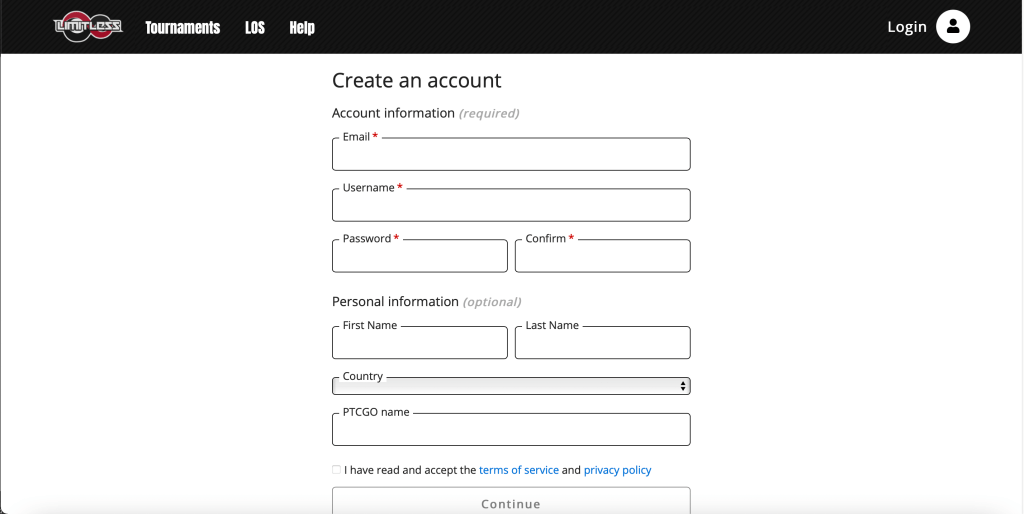The width and height of the screenshot is (1024, 514).
Task: Click the Last Name input
Action: pyautogui.click(x=602, y=344)
